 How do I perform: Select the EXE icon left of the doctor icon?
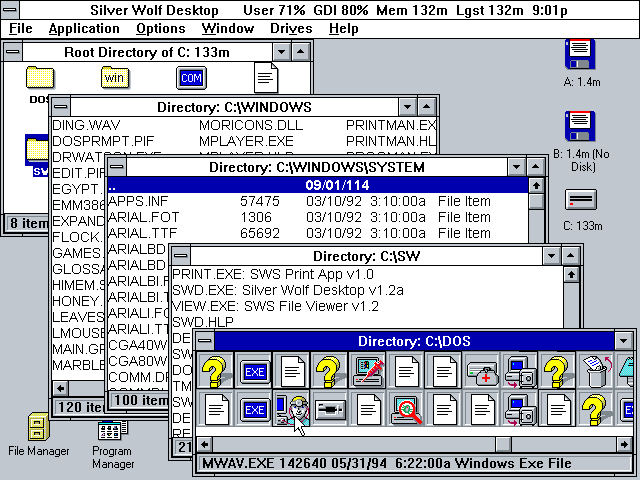(x=254, y=409)
